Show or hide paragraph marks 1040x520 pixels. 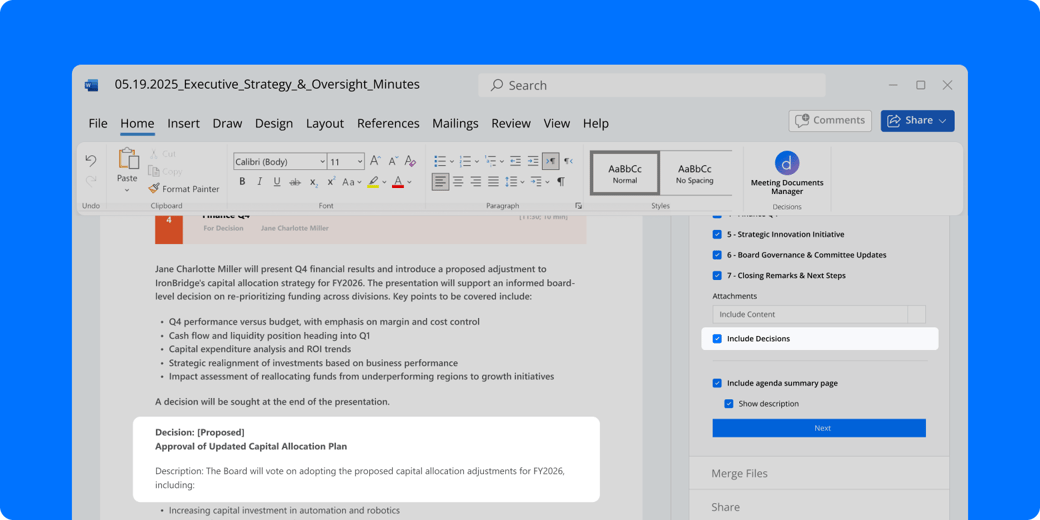(x=561, y=181)
